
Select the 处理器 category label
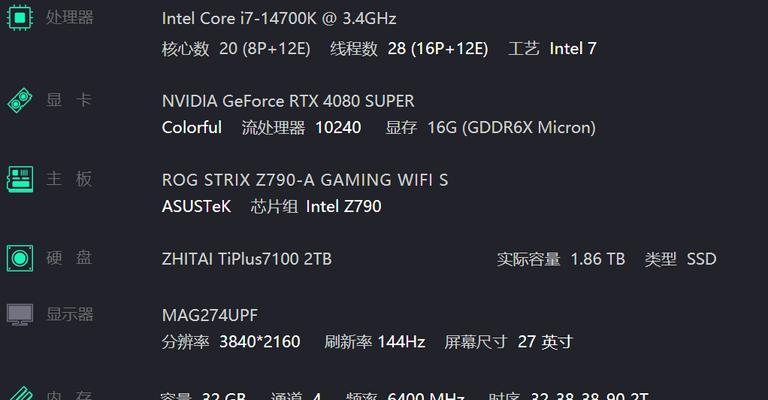[70, 18]
